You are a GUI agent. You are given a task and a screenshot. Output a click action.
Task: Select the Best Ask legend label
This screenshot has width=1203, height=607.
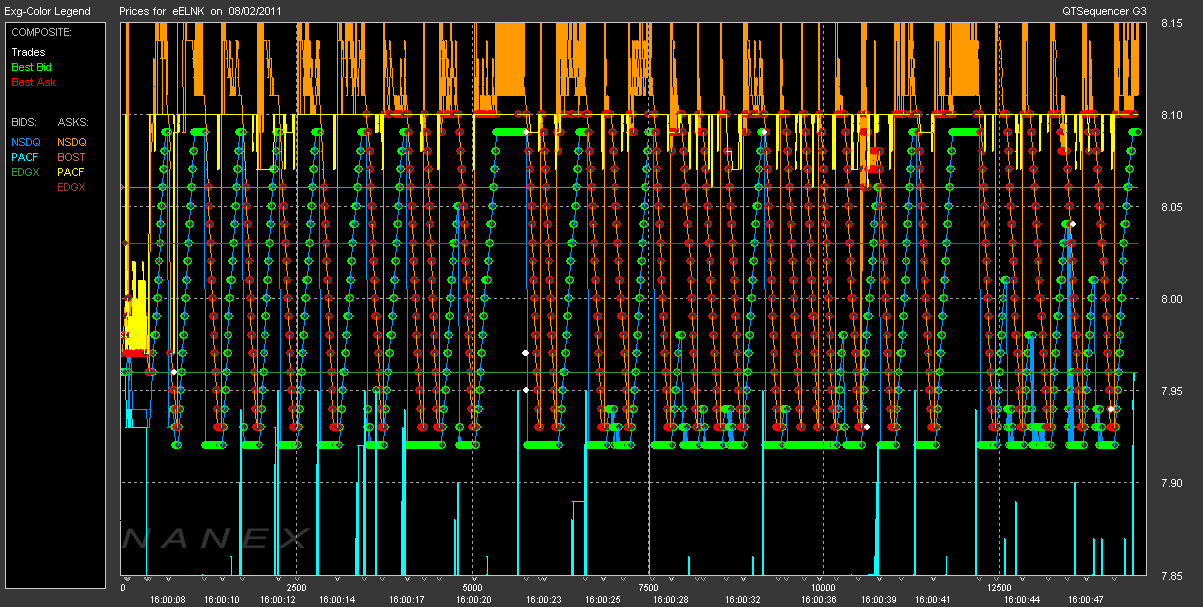point(30,81)
